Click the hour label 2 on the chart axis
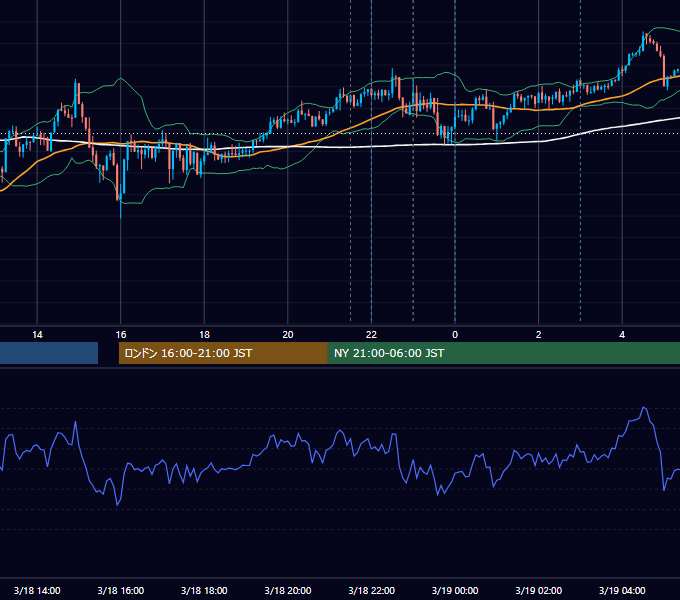Viewport: 680px width, 600px height. (538, 335)
